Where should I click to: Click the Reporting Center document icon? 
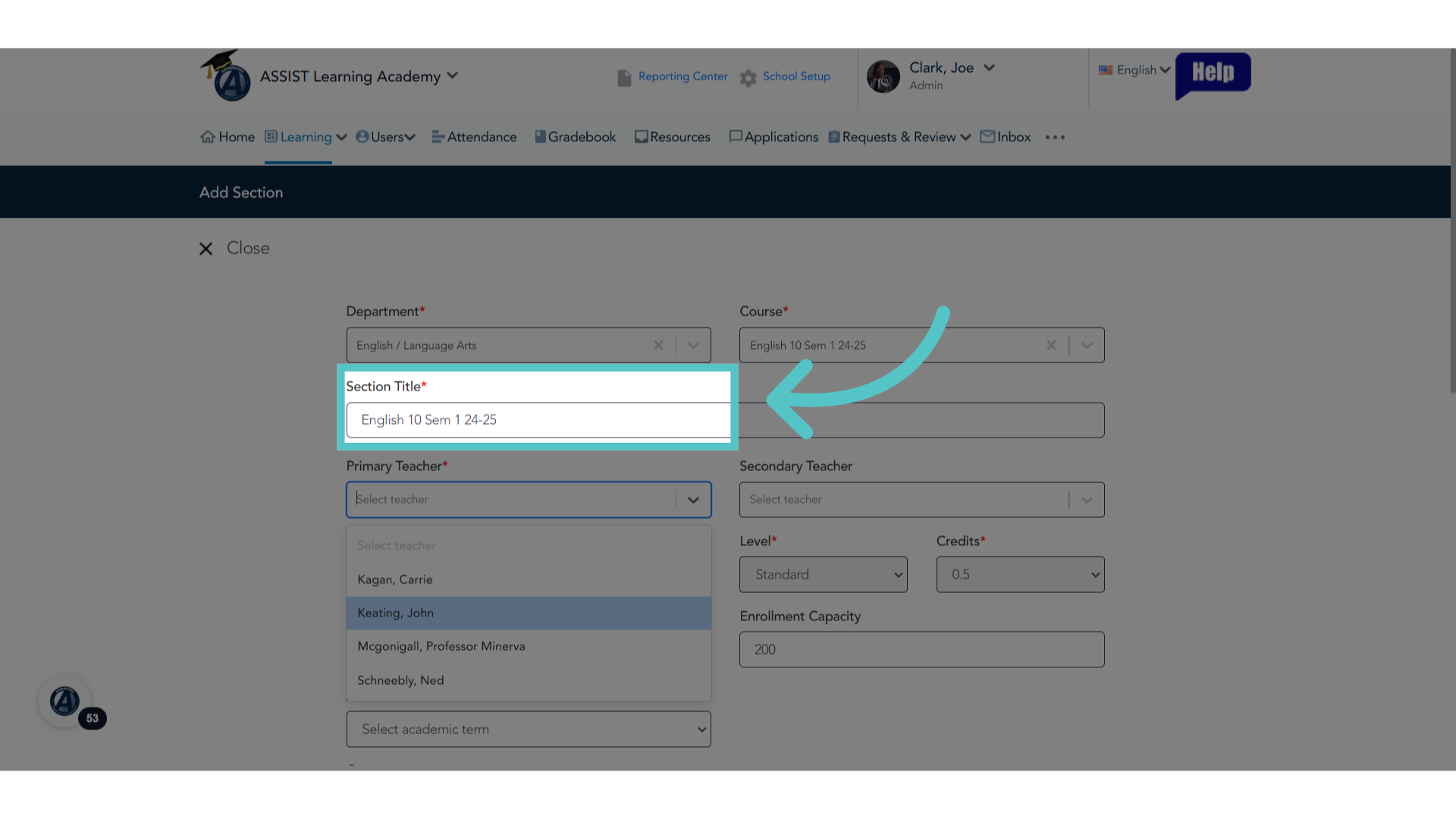click(624, 77)
